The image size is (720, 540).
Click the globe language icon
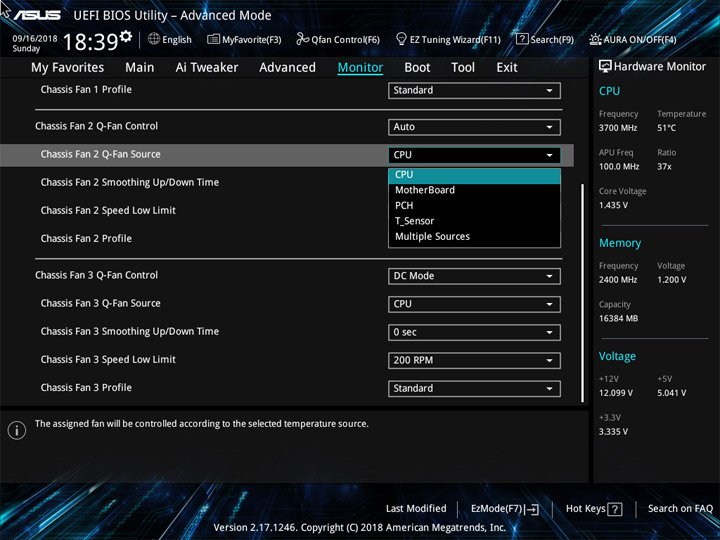[154, 39]
